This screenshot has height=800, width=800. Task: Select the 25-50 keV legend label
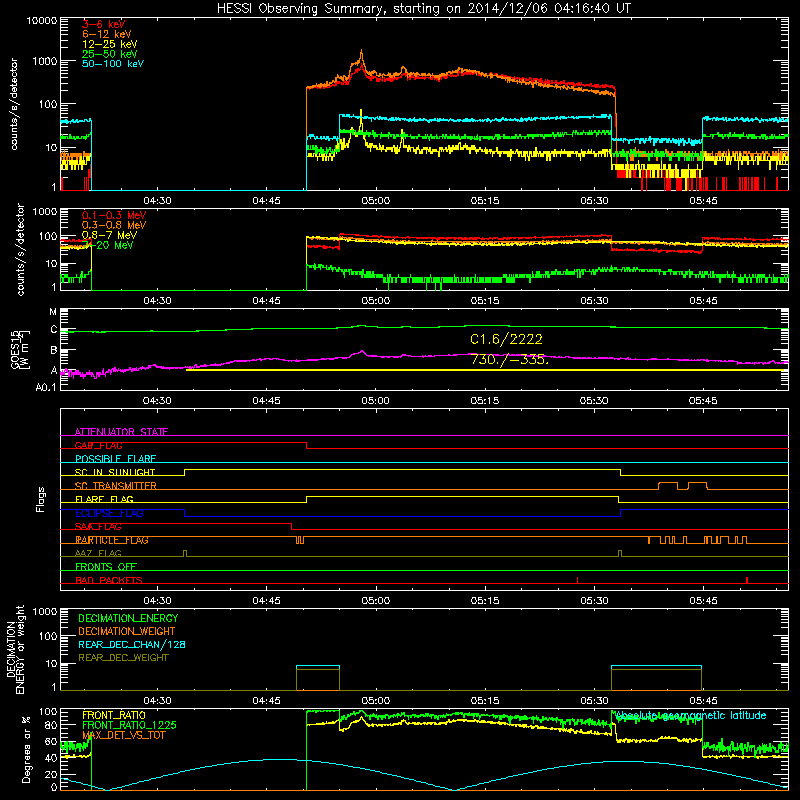click(x=110, y=54)
